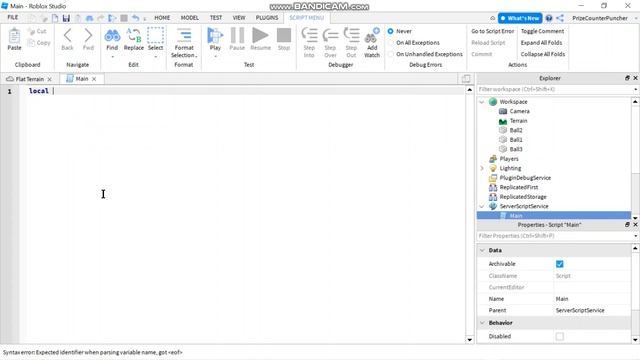Switch to the HOME ribbon tab
The image size is (640, 360).
(162, 18)
